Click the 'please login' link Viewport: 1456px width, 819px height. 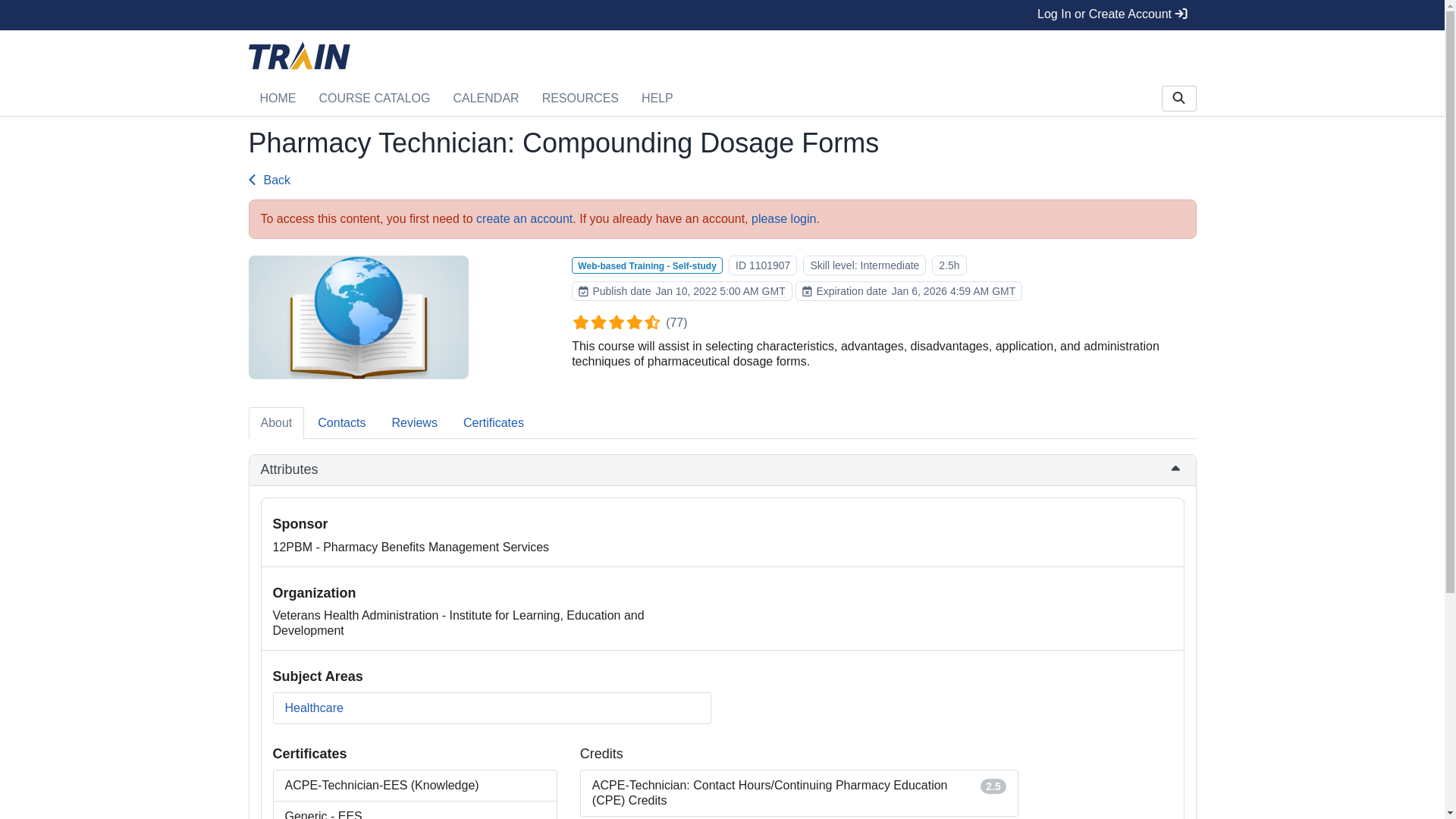[783, 219]
